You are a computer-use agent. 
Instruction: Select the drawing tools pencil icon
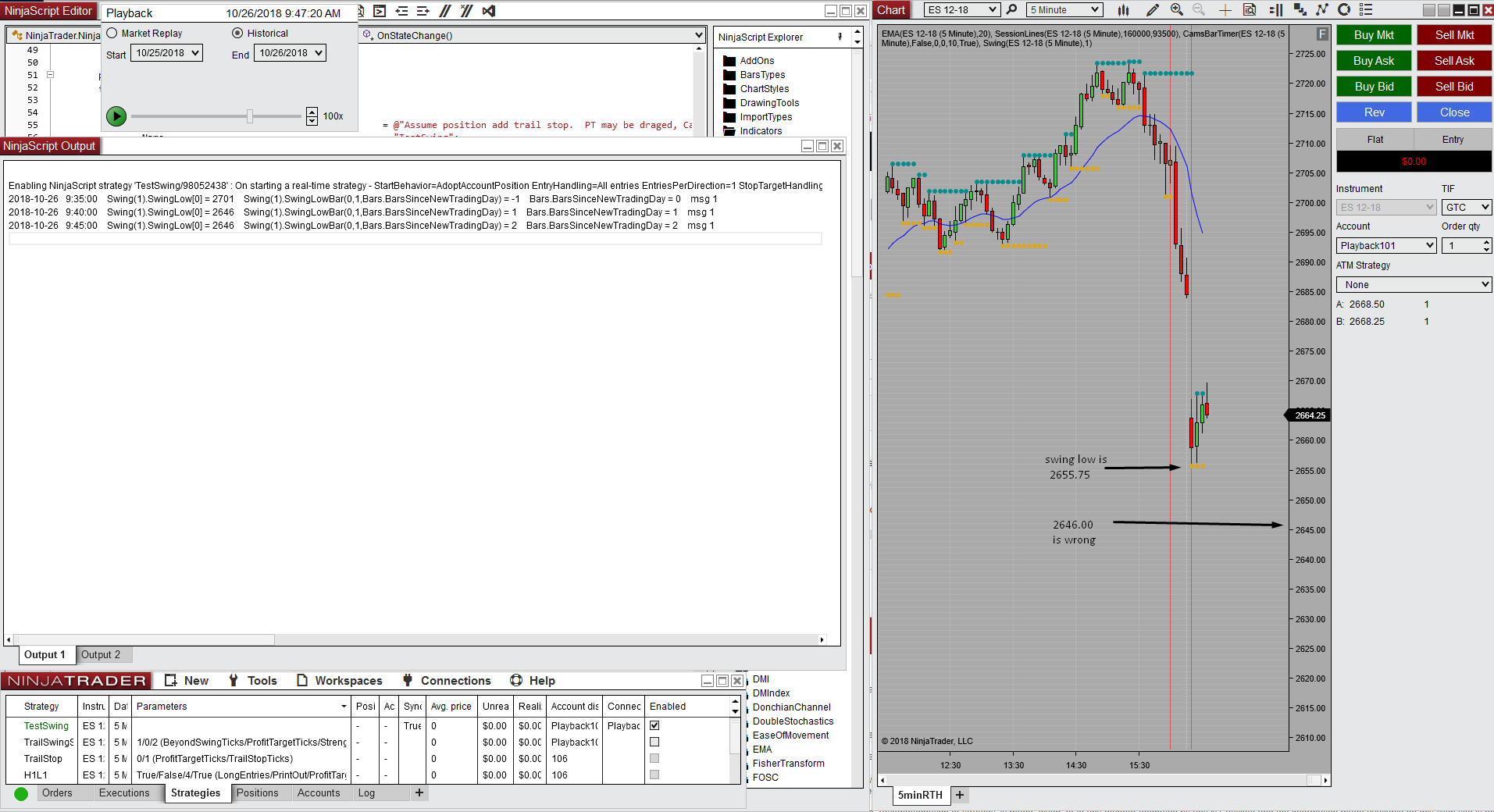coord(1152,10)
